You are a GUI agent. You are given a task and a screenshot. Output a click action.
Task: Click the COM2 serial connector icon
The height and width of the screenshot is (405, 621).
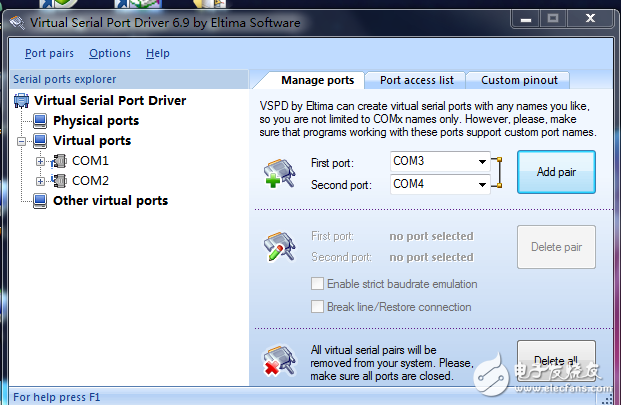tap(59, 181)
